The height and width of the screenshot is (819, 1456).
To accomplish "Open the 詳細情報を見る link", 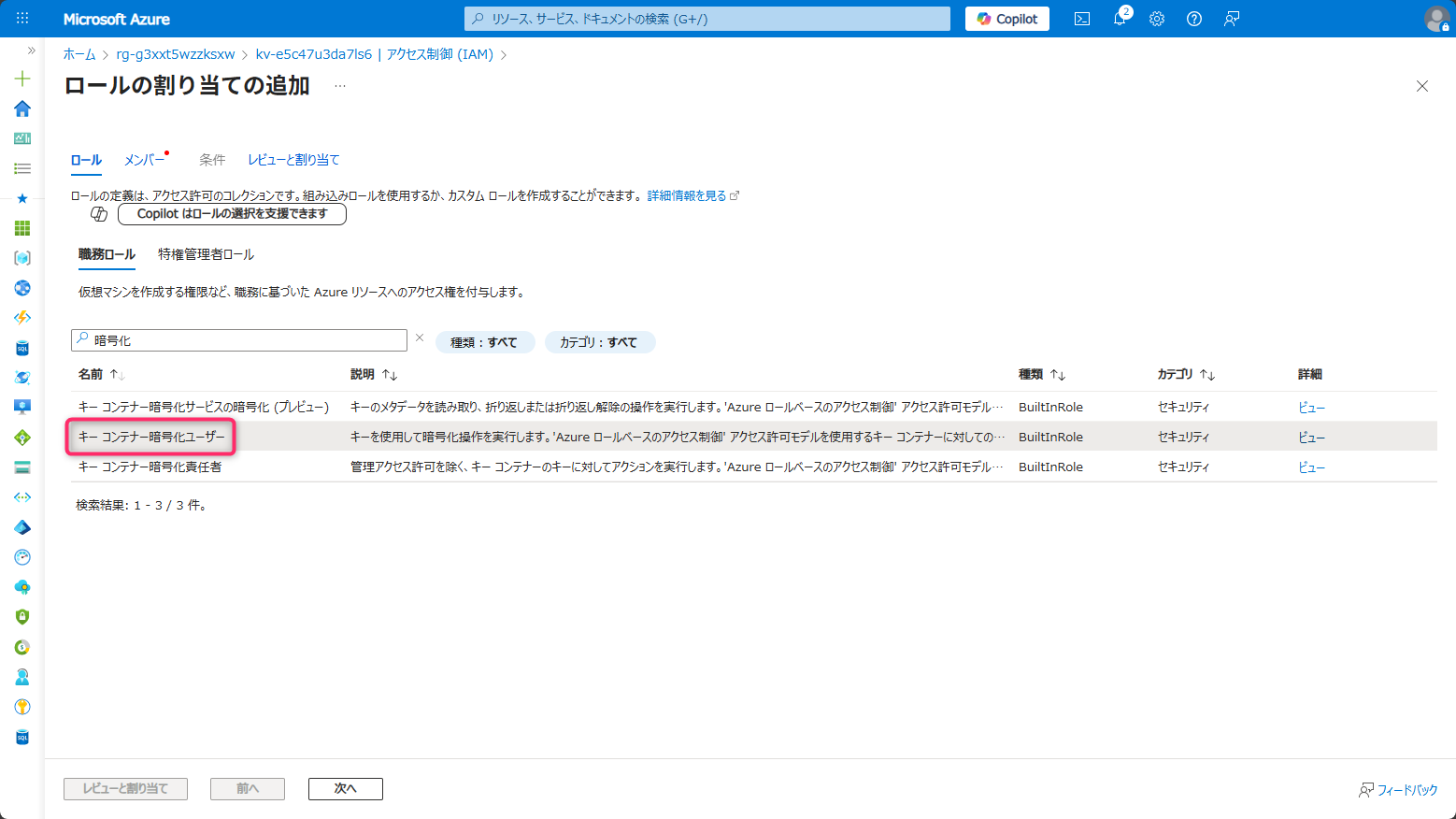I will pos(688,194).
